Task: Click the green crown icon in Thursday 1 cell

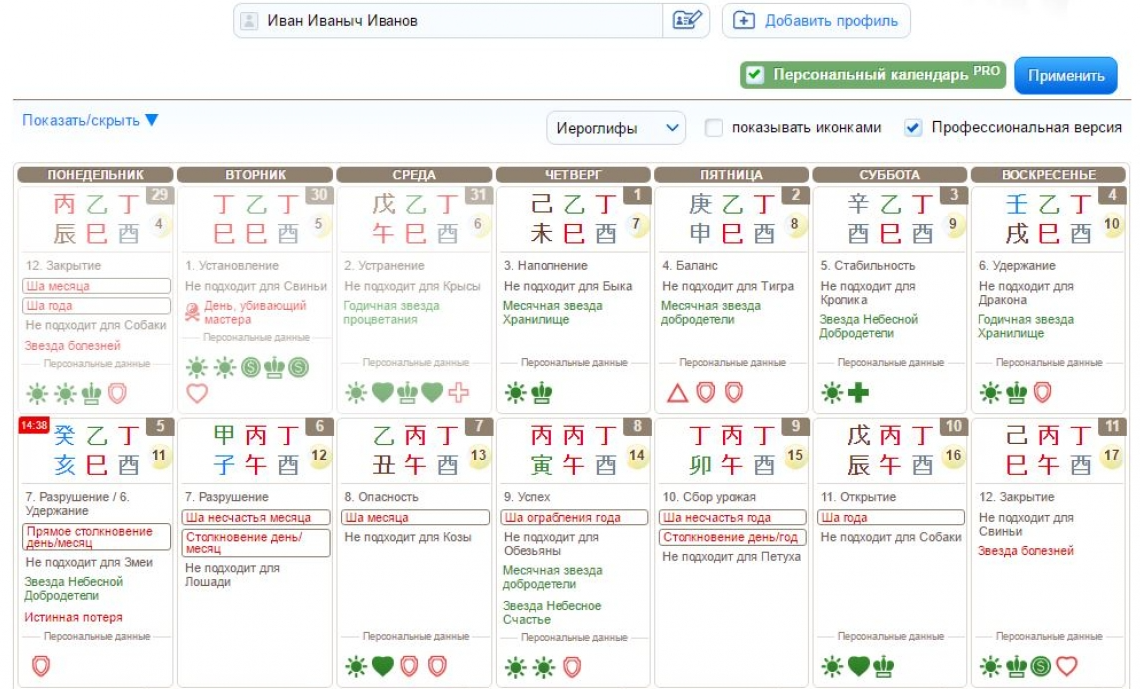Action: [x=542, y=393]
